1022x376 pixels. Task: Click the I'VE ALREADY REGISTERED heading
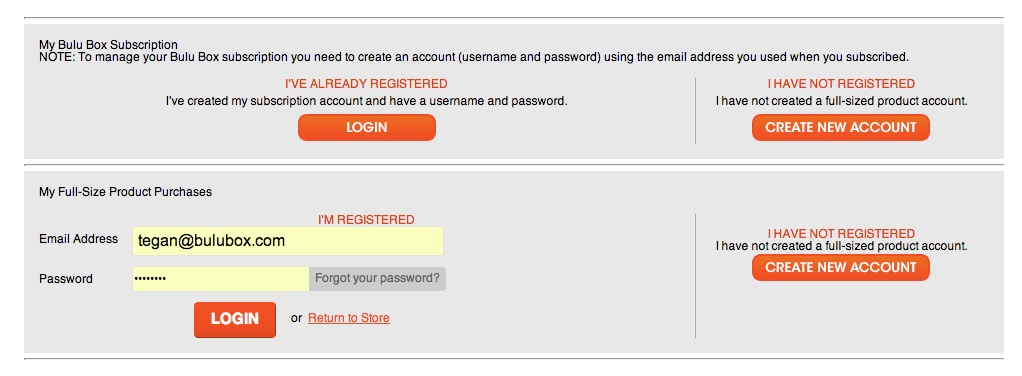point(366,84)
